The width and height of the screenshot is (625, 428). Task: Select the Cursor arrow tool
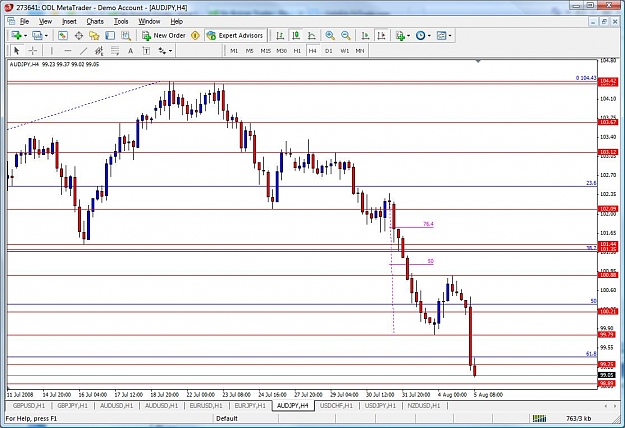click(x=16, y=51)
